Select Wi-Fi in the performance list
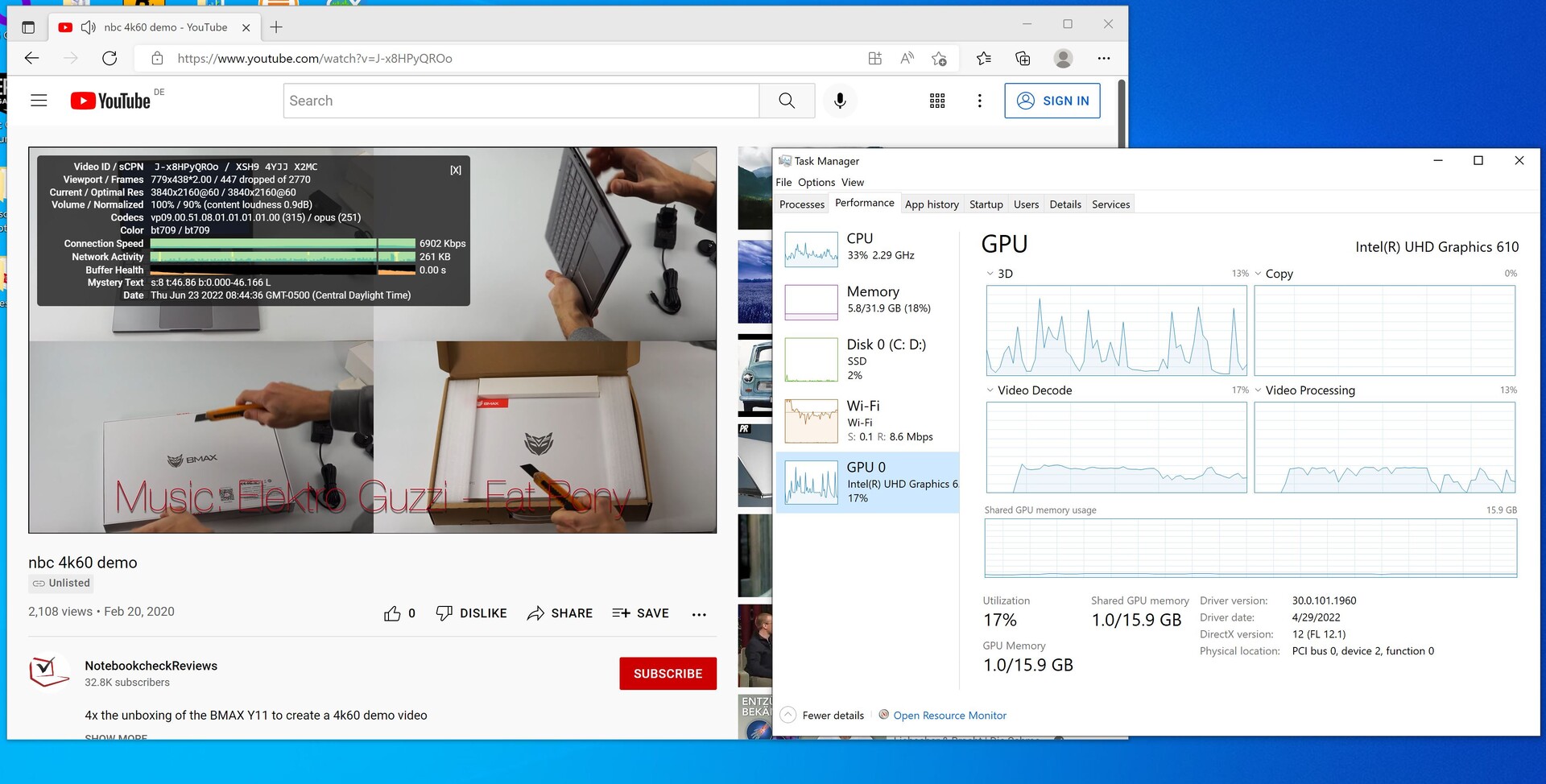This screenshot has width=1546, height=784. pos(867,420)
